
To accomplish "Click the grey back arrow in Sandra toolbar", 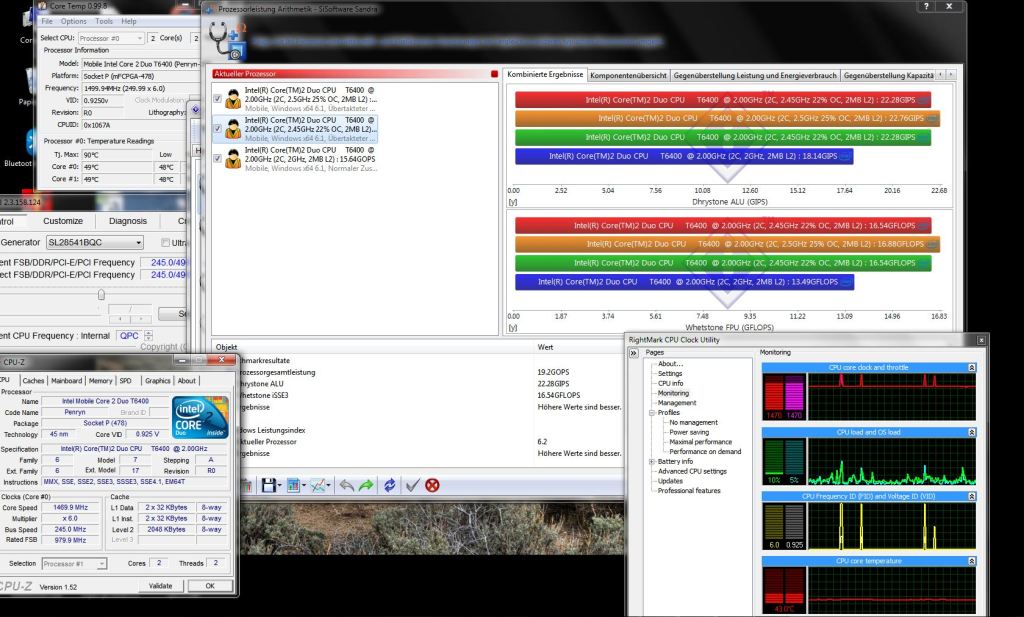I will click(x=347, y=485).
